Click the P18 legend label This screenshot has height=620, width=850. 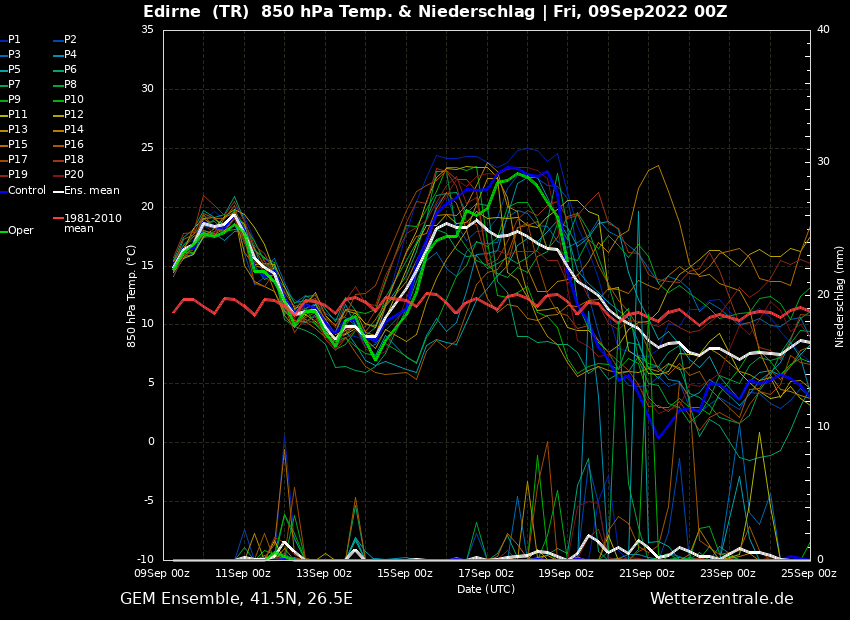pyautogui.click(x=74, y=159)
